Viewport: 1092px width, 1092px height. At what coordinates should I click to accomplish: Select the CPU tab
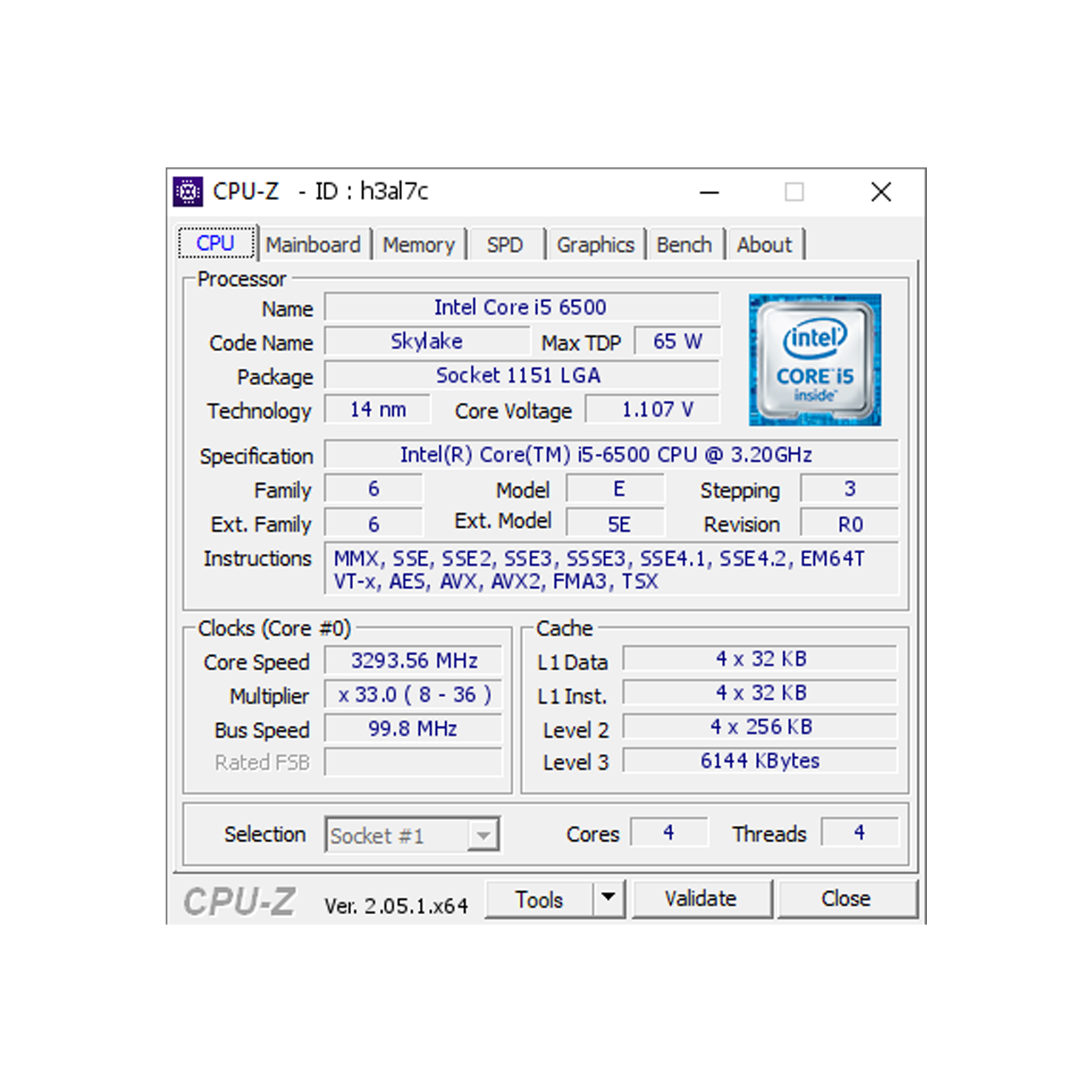(x=215, y=243)
